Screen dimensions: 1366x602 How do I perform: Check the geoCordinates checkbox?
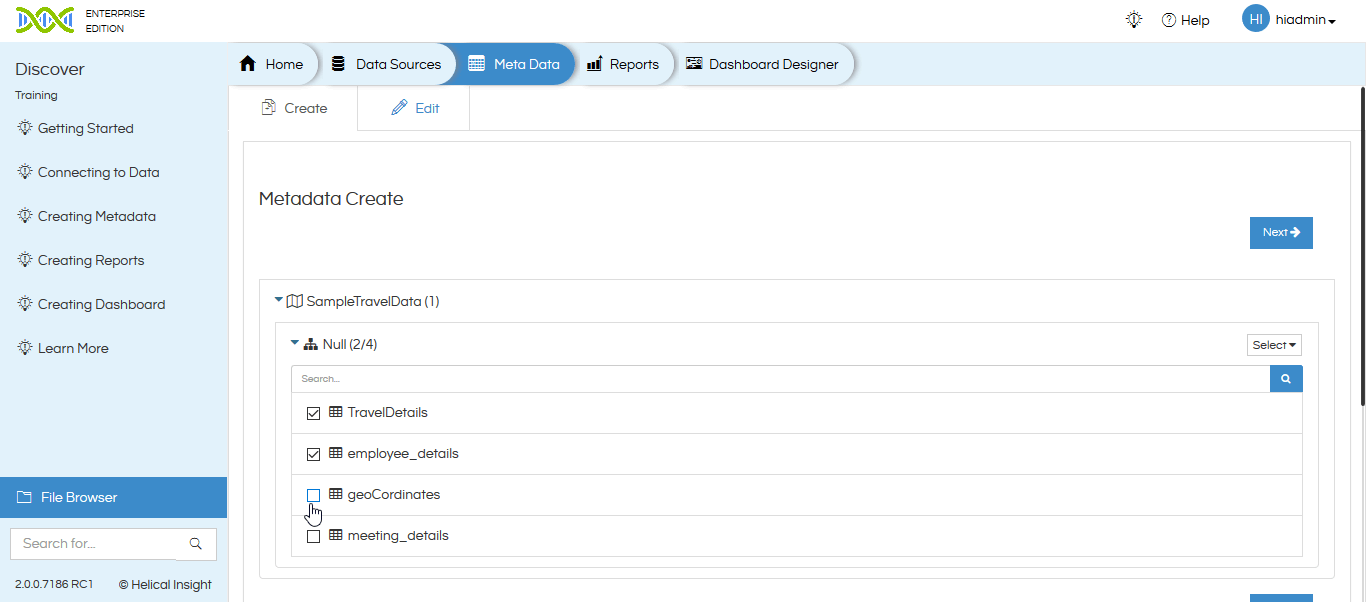pos(314,495)
